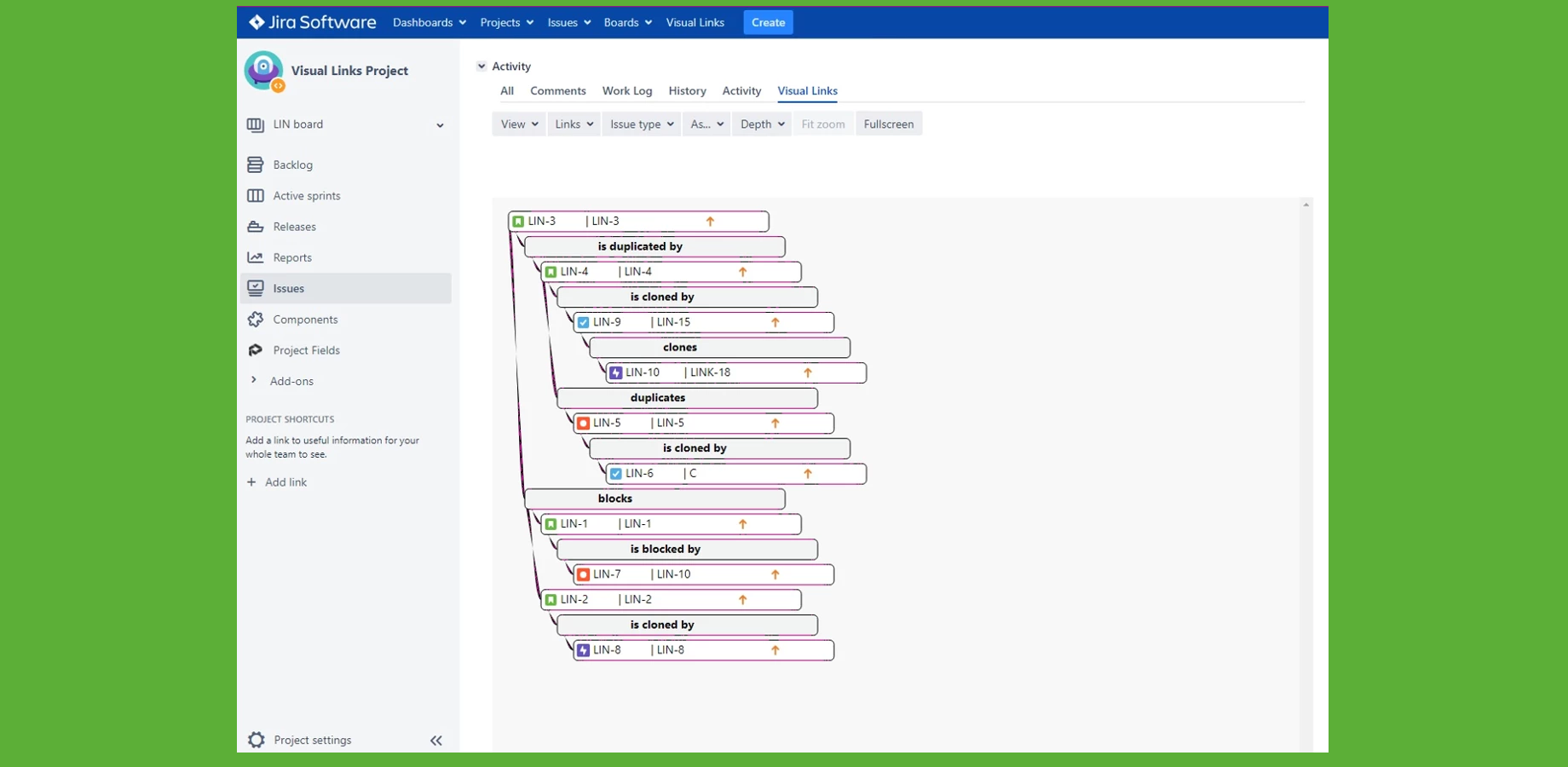Click the Fullscreen button
The height and width of the screenshot is (767, 1568).
(x=889, y=124)
